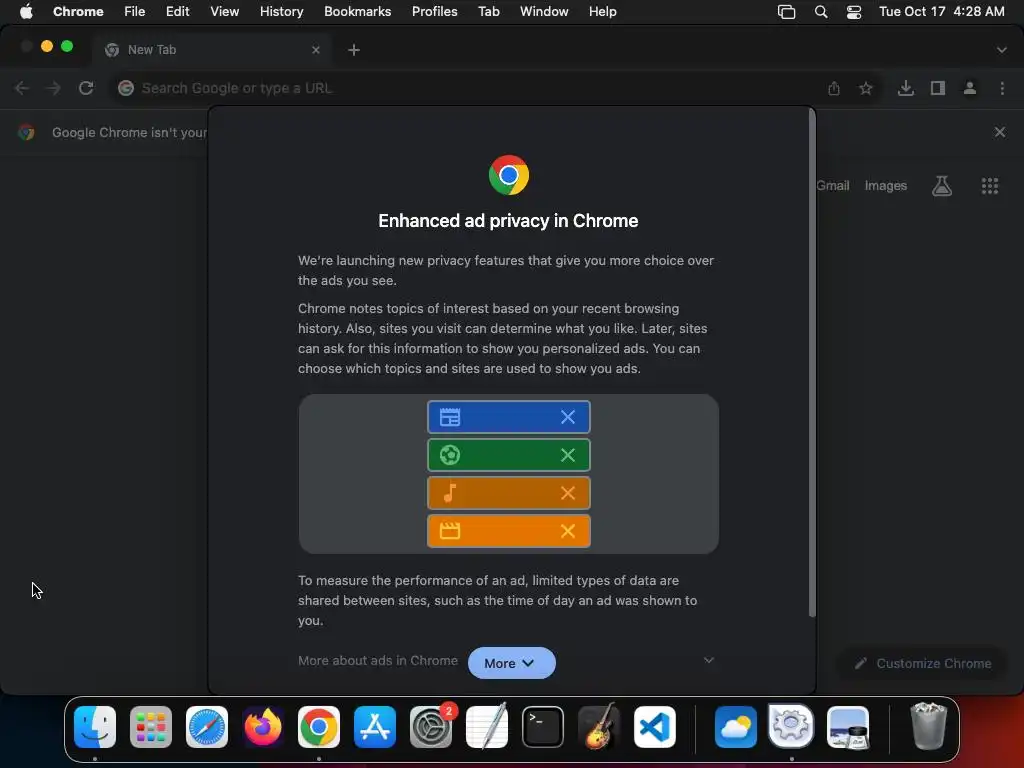Open the Help menu
The height and width of the screenshot is (768, 1024).
pos(602,11)
